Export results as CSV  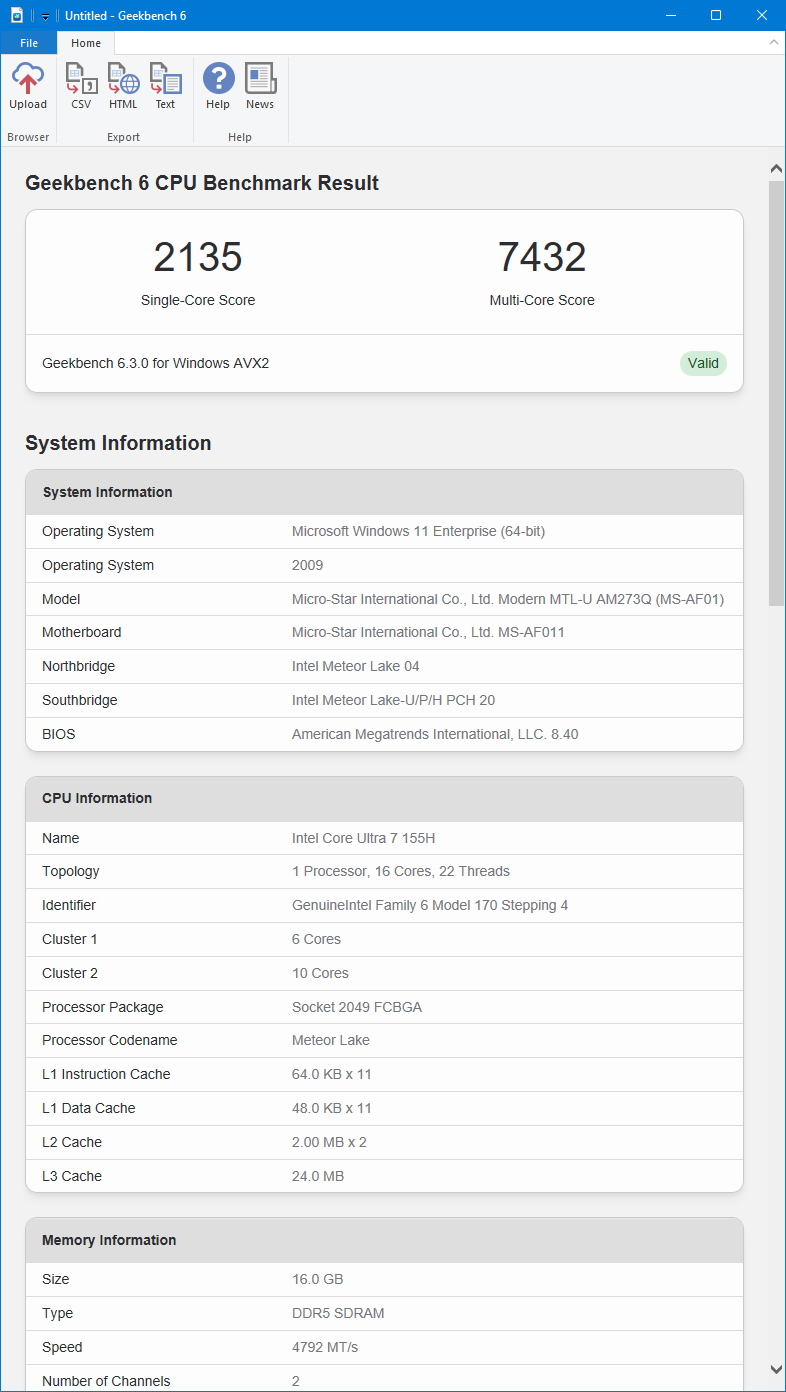(x=81, y=86)
